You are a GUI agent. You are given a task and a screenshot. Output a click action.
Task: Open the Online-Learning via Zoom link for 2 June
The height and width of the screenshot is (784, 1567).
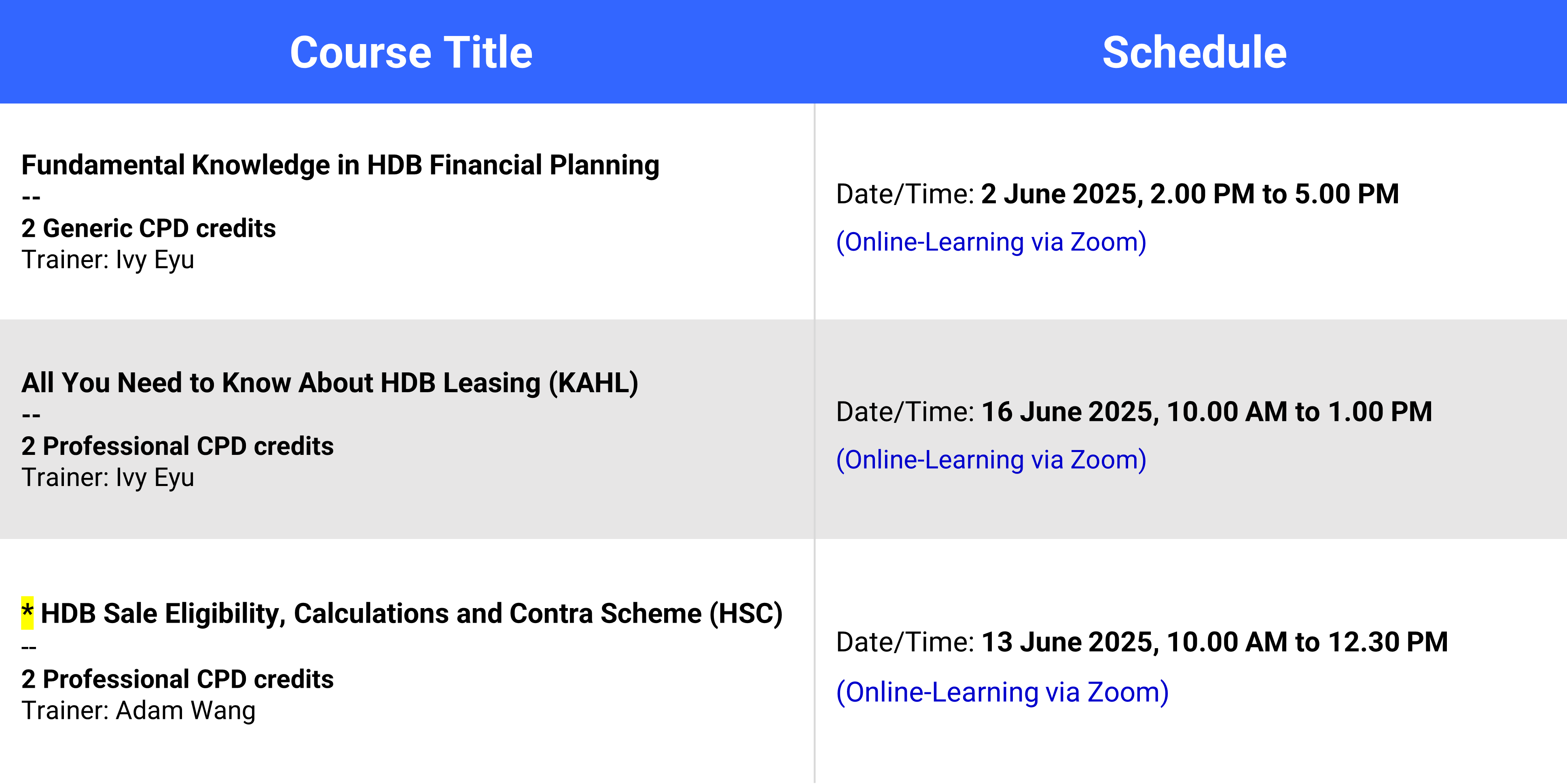(991, 242)
